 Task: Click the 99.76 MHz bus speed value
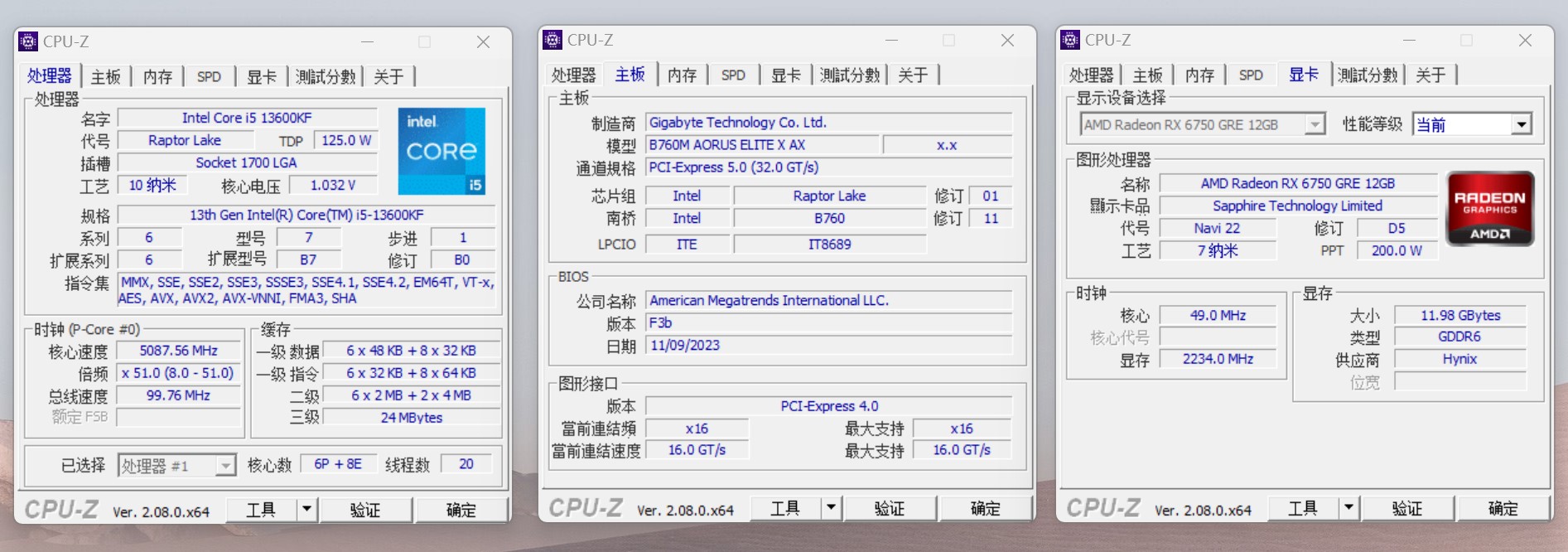coord(178,395)
